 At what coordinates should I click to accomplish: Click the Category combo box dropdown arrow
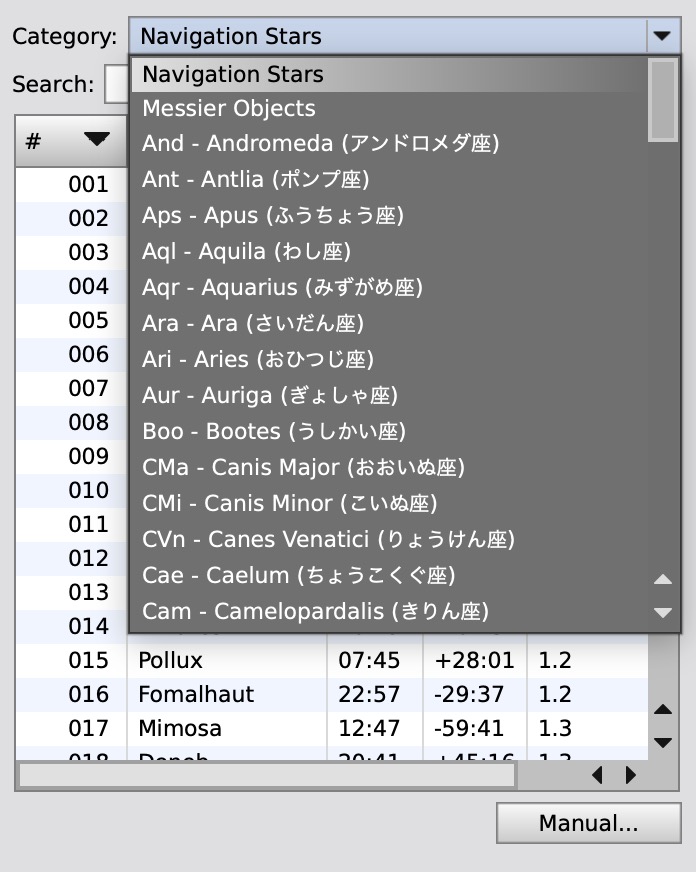coord(664,36)
